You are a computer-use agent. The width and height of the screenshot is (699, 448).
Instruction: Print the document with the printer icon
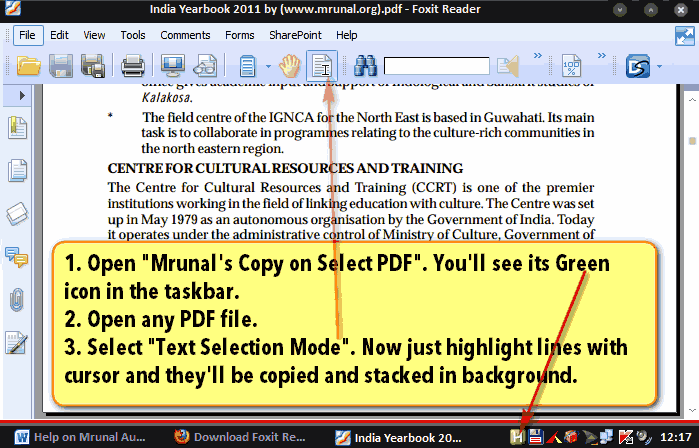pyautogui.click(x=133, y=66)
